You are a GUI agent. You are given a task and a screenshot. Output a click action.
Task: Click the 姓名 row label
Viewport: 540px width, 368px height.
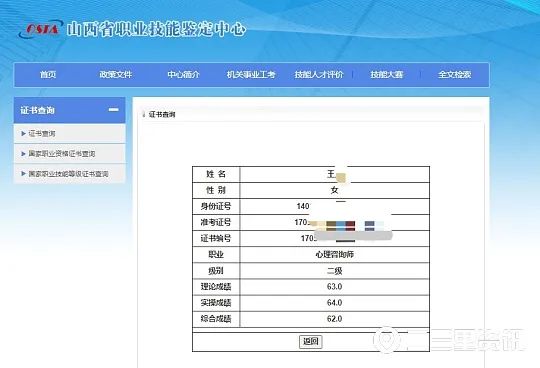click(x=216, y=174)
